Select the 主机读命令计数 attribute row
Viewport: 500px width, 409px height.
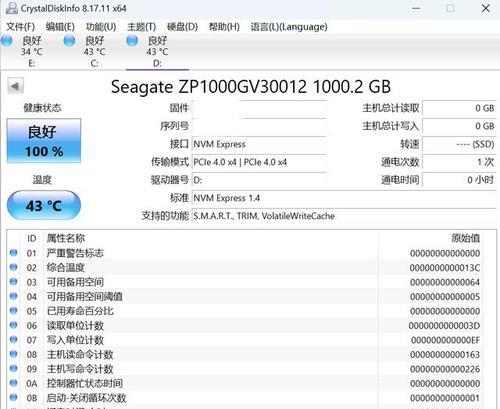coord(245,354)
